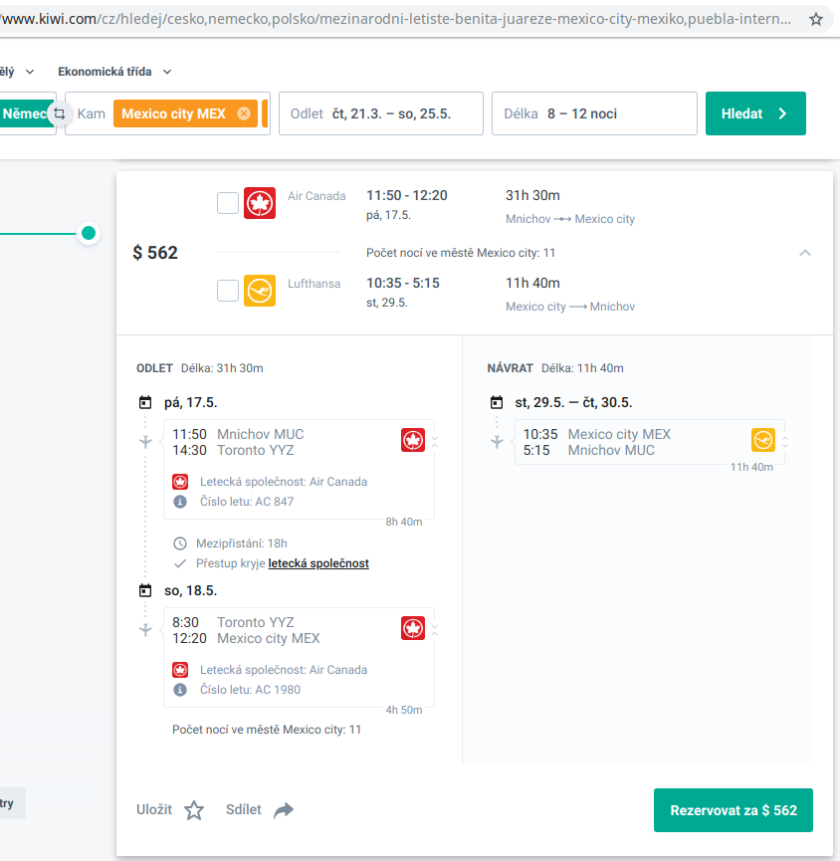Expand the Mexico city to Mnichov return segment
Viewport: 840px width, 861px height.
click(786, 442)
